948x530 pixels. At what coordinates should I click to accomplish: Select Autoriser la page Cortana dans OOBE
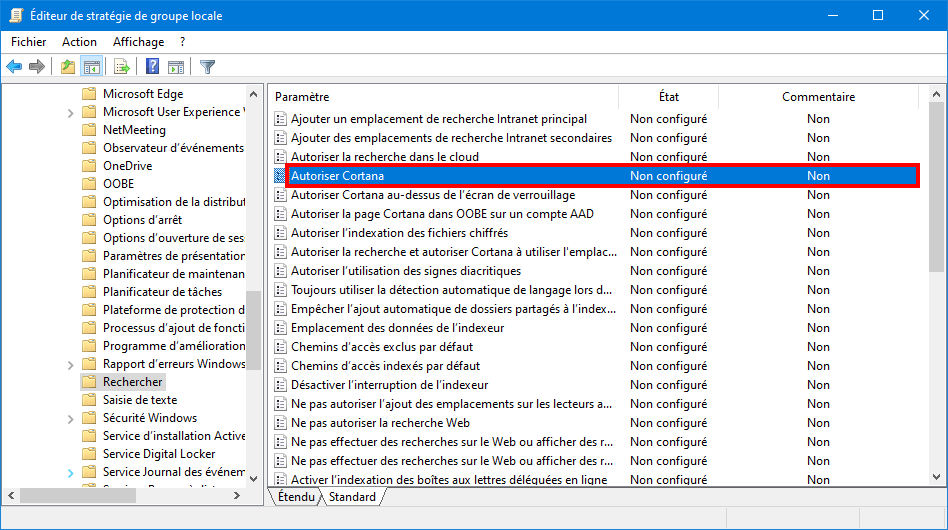click(x=443, y=214)
